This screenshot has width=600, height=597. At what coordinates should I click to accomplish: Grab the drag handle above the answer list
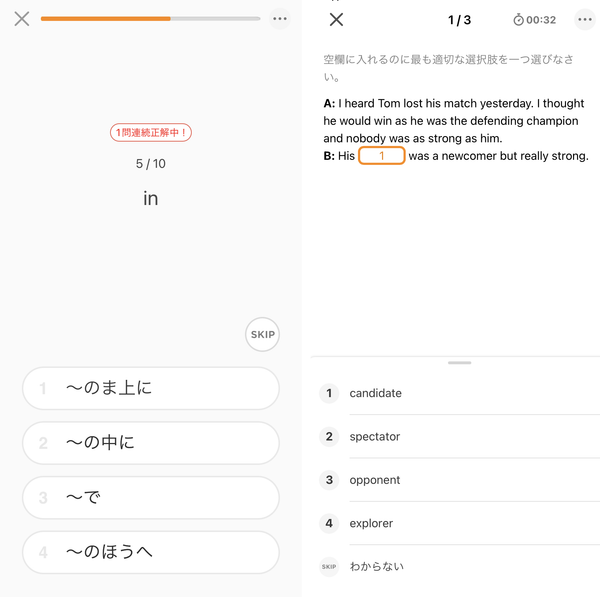[460, 362]
